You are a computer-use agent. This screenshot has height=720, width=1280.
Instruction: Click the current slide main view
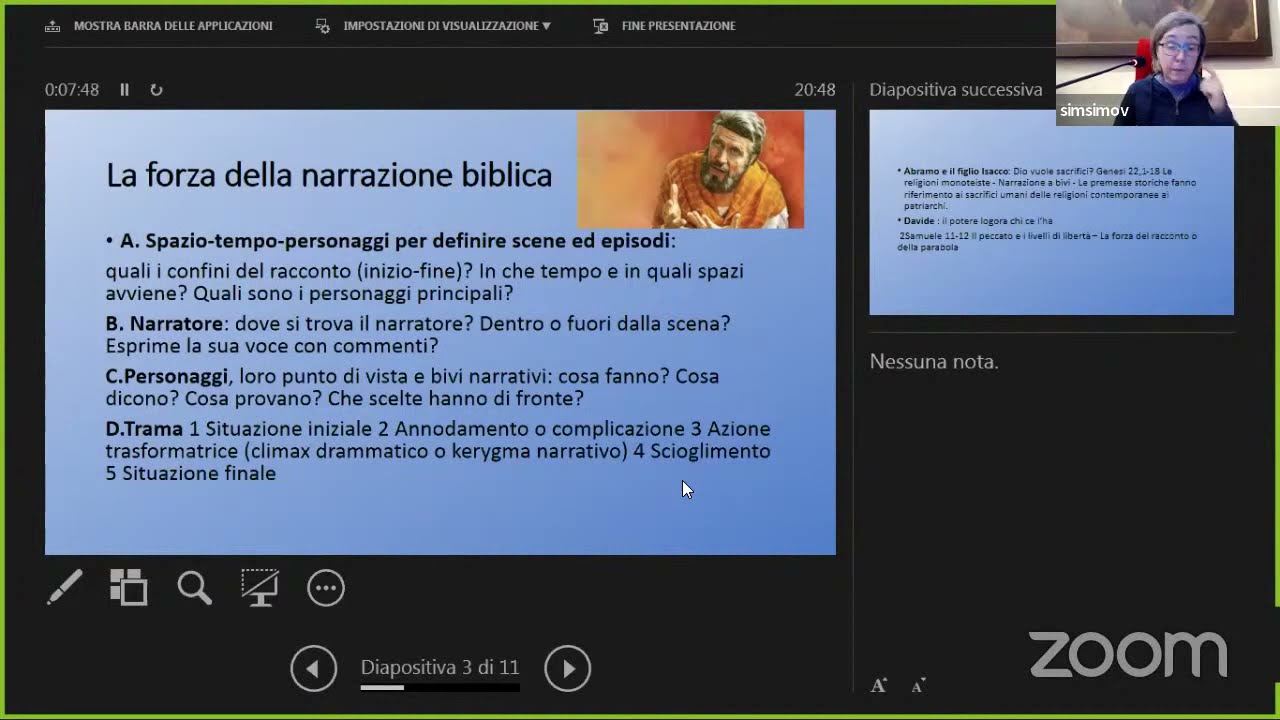click(440, 332)
